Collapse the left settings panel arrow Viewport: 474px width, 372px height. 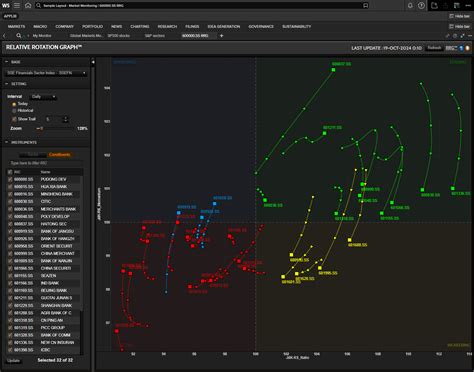coord(93,62)
